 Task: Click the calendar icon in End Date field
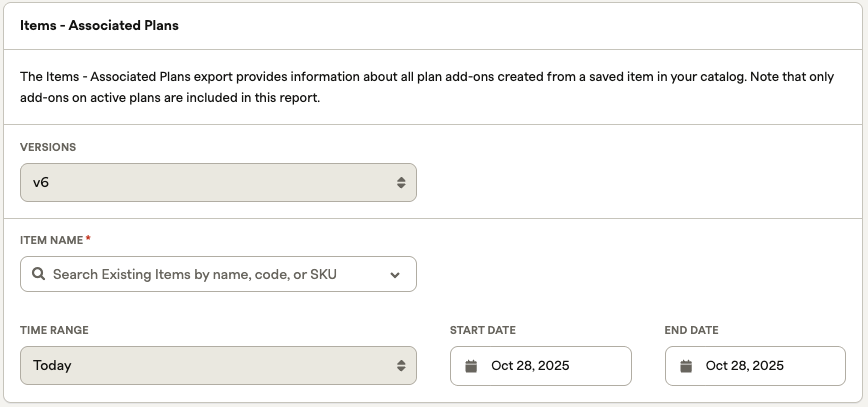click(x=686, y=366)
